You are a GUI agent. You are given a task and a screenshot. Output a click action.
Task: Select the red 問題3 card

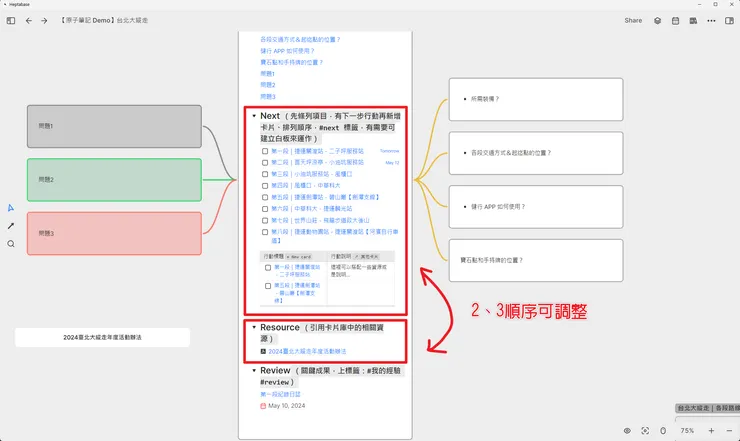114,234
